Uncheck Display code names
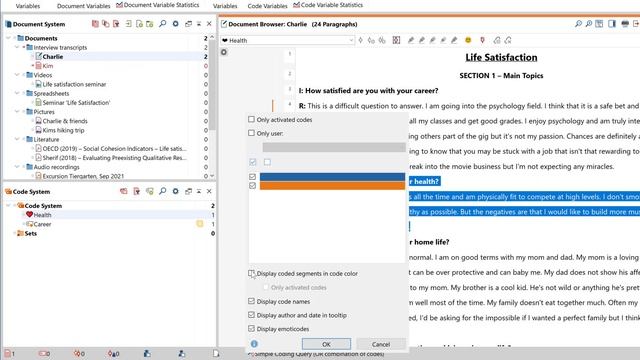 pyautogui.click(x=251, y=301)
